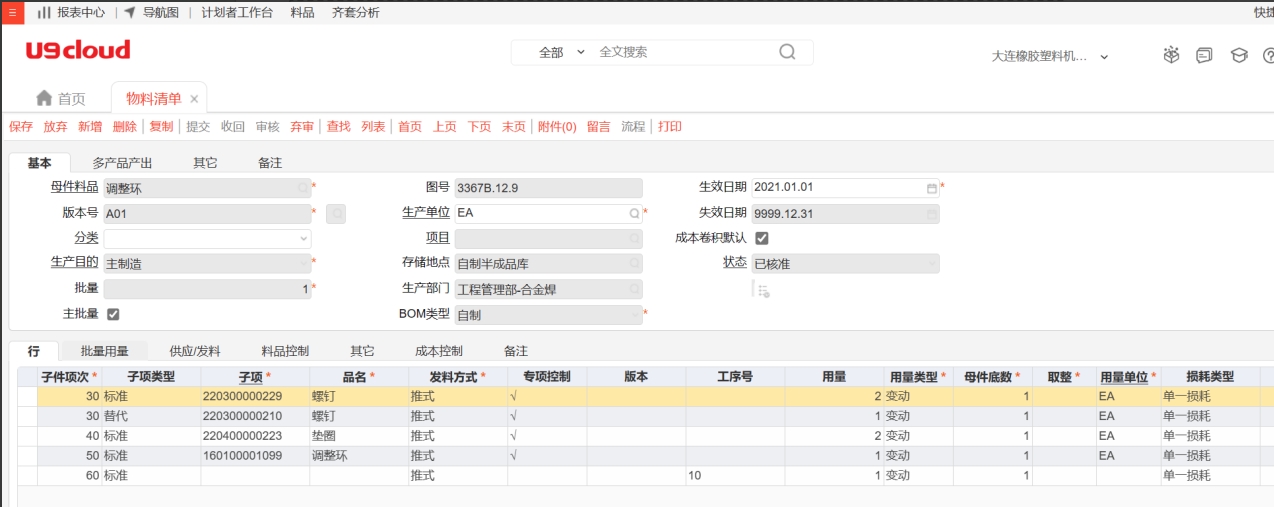Select 工序号 cell 10 in row 60
The image size is (1274, 507).
click(x=735, y=476)
